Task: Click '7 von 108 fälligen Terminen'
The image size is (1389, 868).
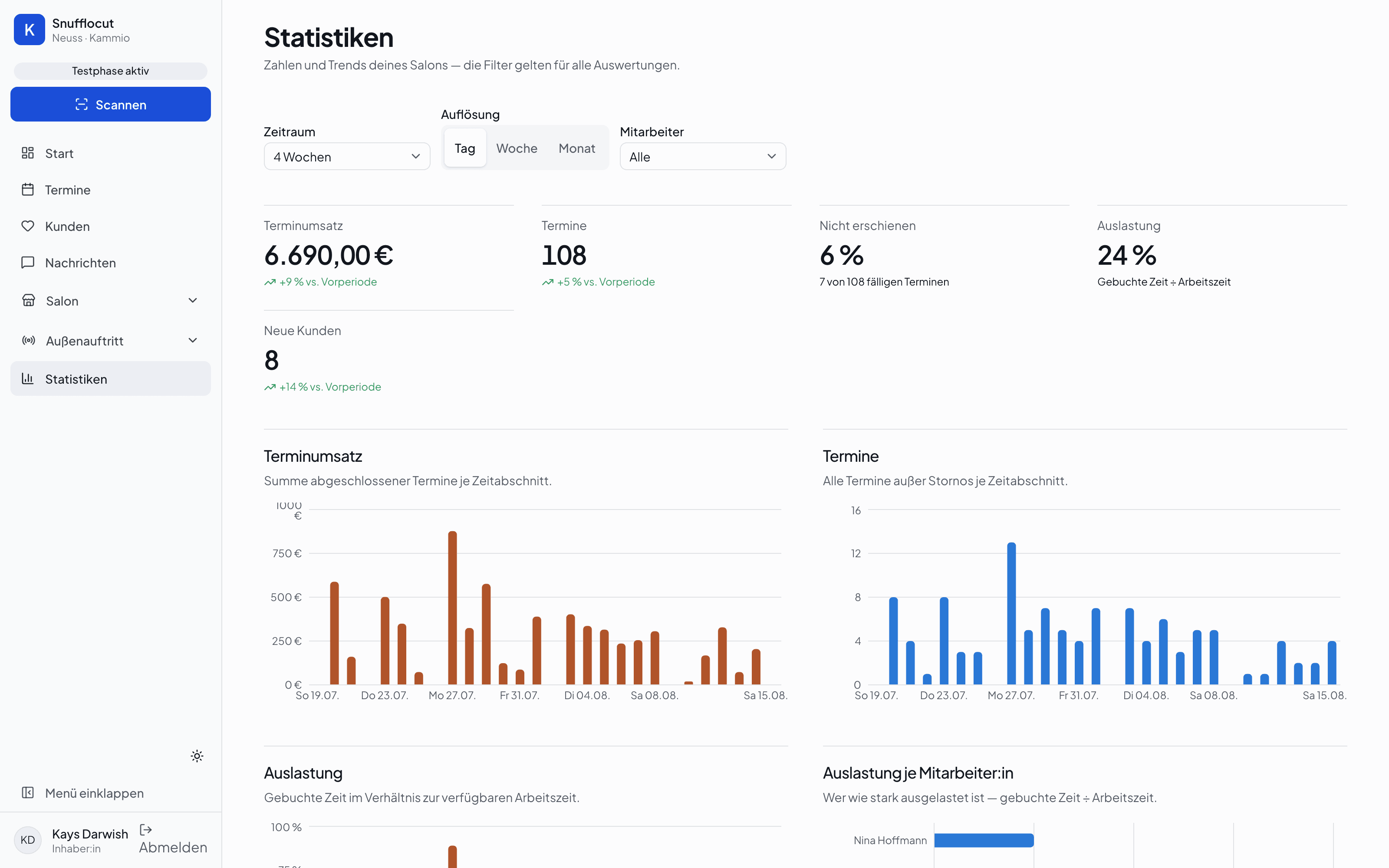Action: pyautogui.click(x=885, y=282)
